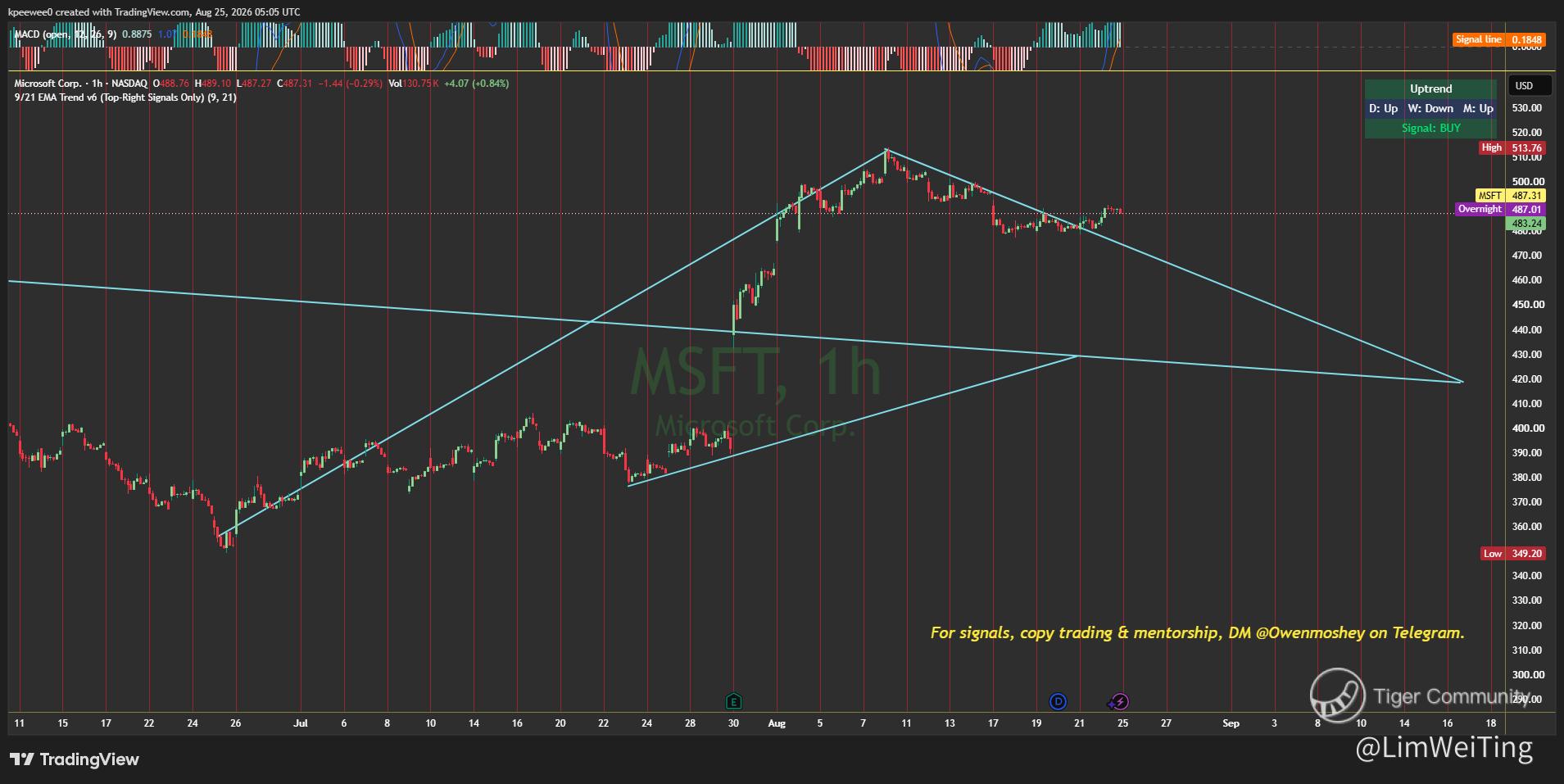Click the "W: Down" weekly trend cell

coord(1430,108)
